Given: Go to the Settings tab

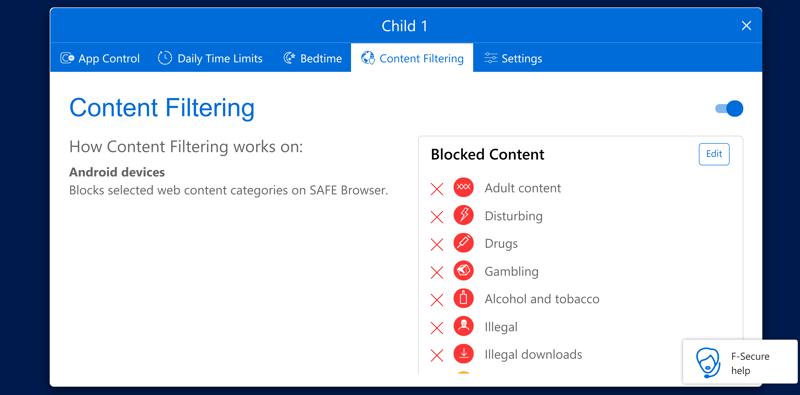Looking at the screenshot, I should [513, 58].
